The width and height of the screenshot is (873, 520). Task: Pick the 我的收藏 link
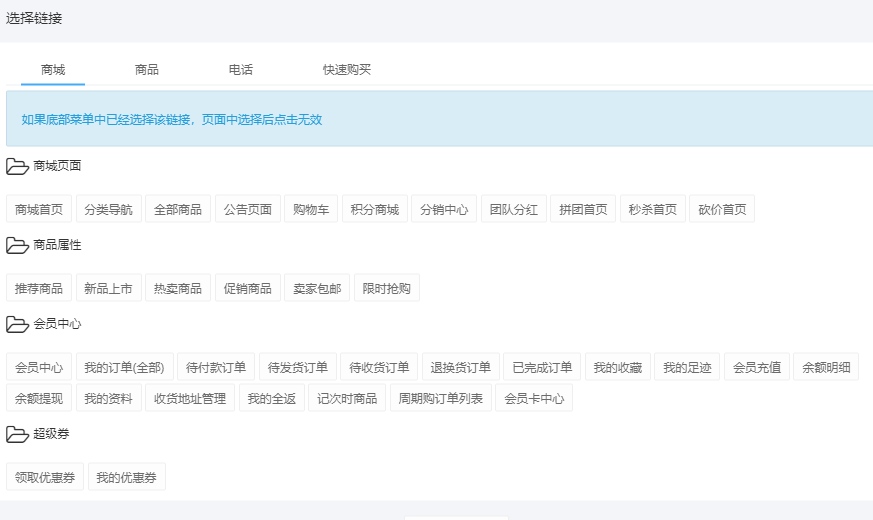click(x=618, y=367)
